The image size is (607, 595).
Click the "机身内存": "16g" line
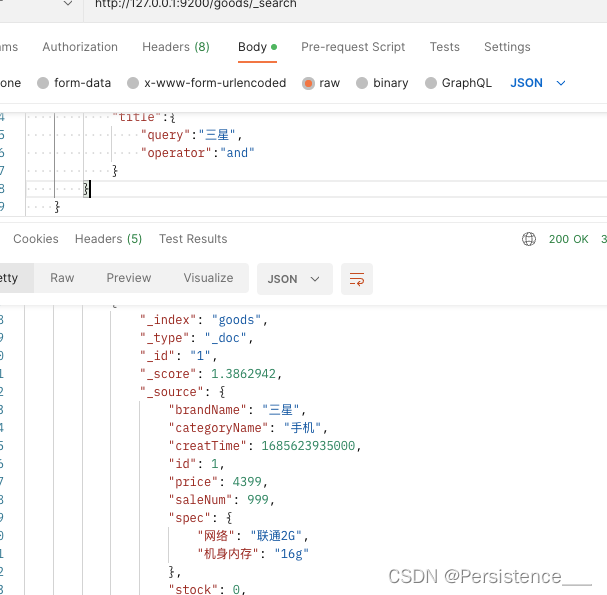(253, 554)
